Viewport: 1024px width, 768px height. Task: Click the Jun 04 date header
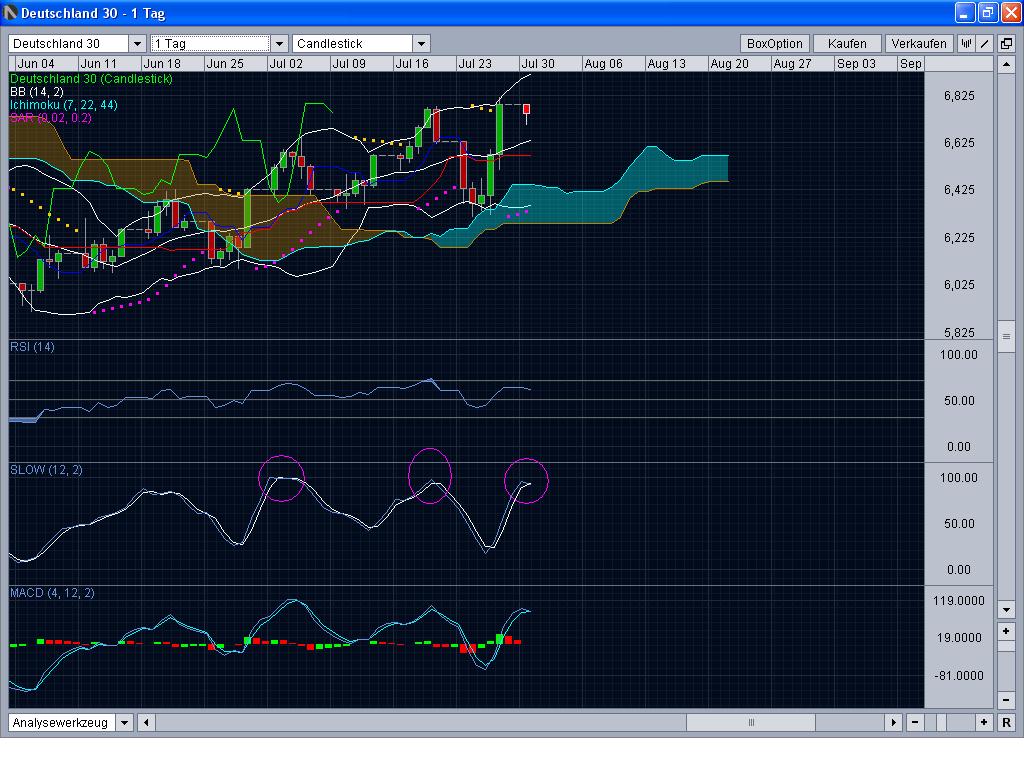[x=36, y=63]
